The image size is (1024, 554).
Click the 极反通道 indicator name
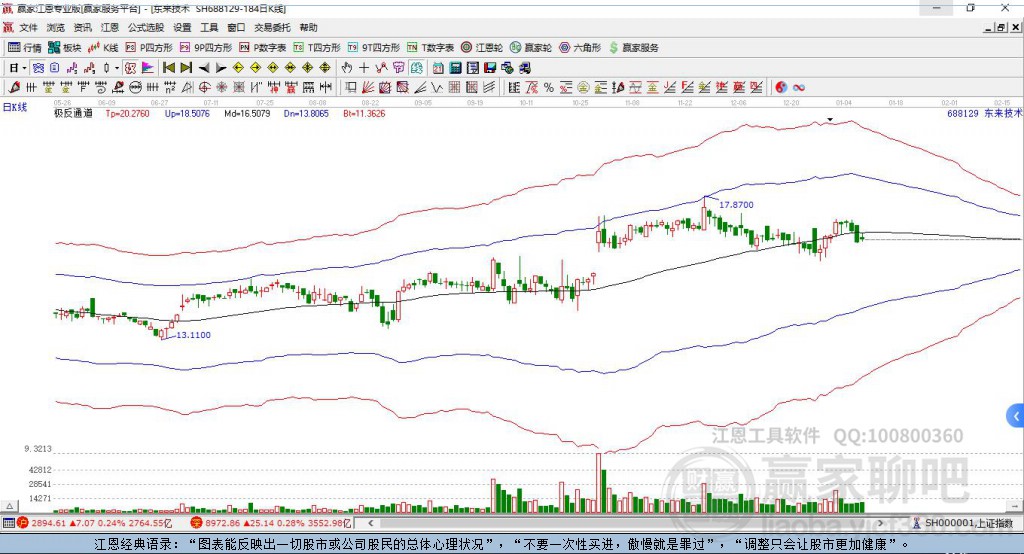pyautogui.click(x=73, y=113)
